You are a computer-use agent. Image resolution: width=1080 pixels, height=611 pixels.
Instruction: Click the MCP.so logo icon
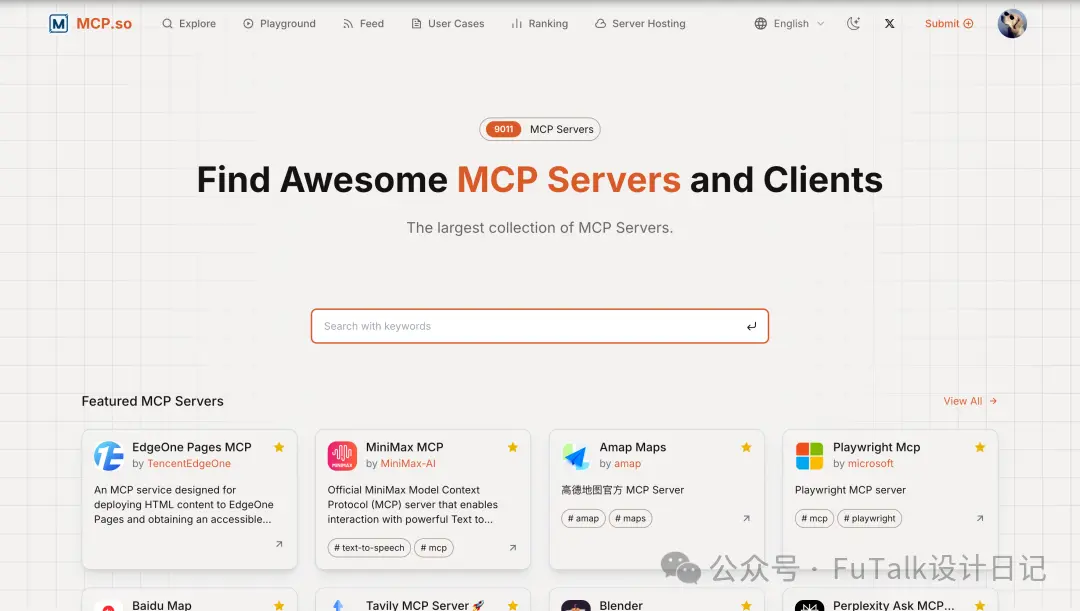59,23
